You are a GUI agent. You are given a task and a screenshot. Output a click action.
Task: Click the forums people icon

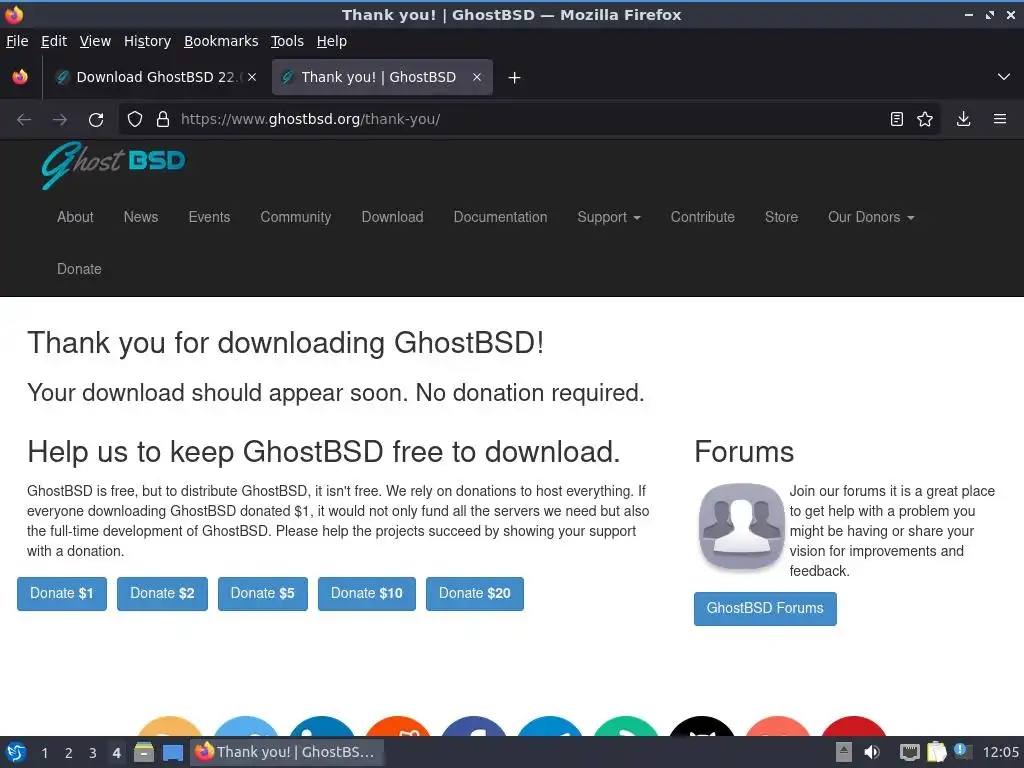click(741, 527)
